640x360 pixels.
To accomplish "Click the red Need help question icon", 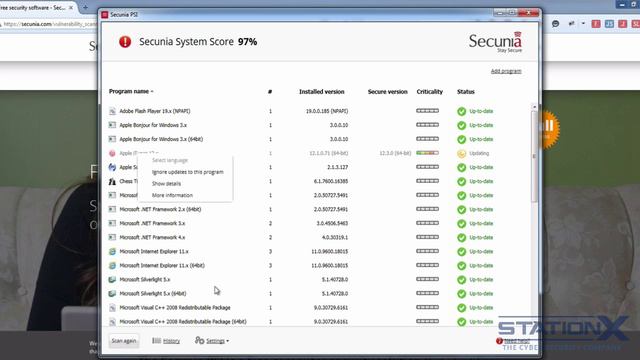I will coord(499,341).
